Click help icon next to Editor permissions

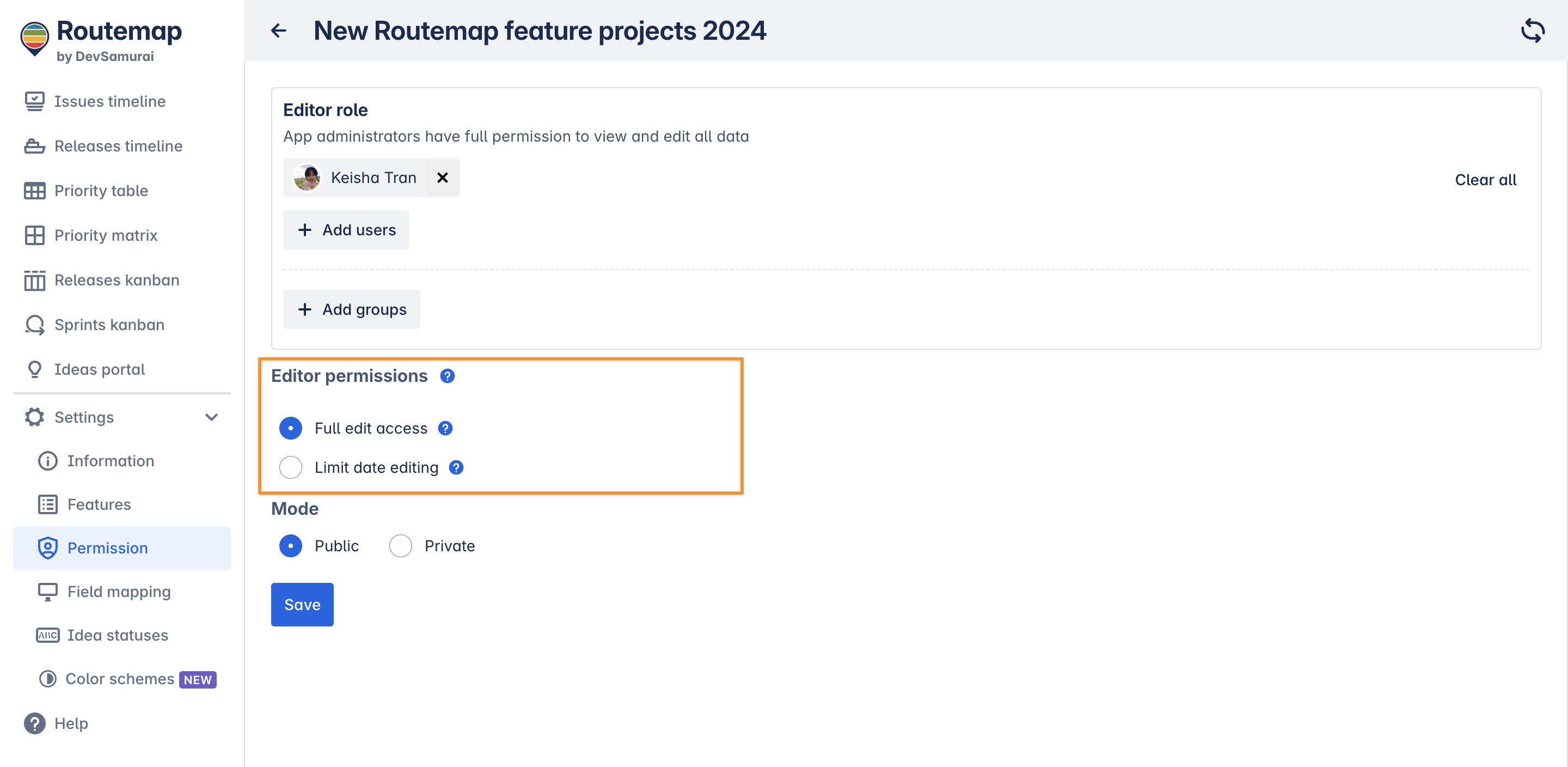click(448, 376)
